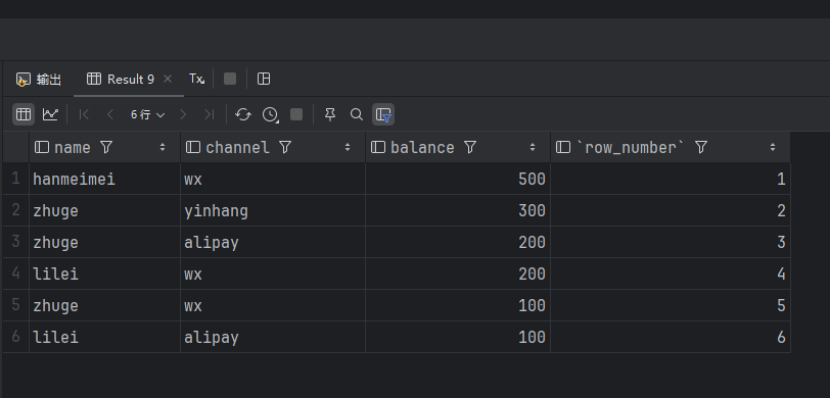Click alipay cell in lilei row
The image size is (830, 399).
tap(273, 337)
